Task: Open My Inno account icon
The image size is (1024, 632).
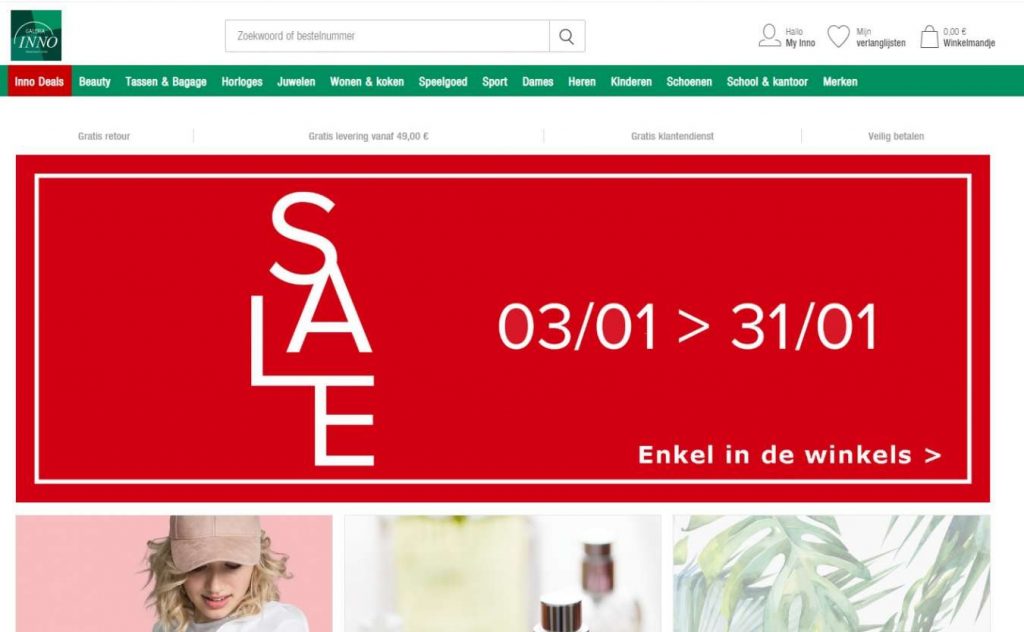Action: [x=769, y=36]
